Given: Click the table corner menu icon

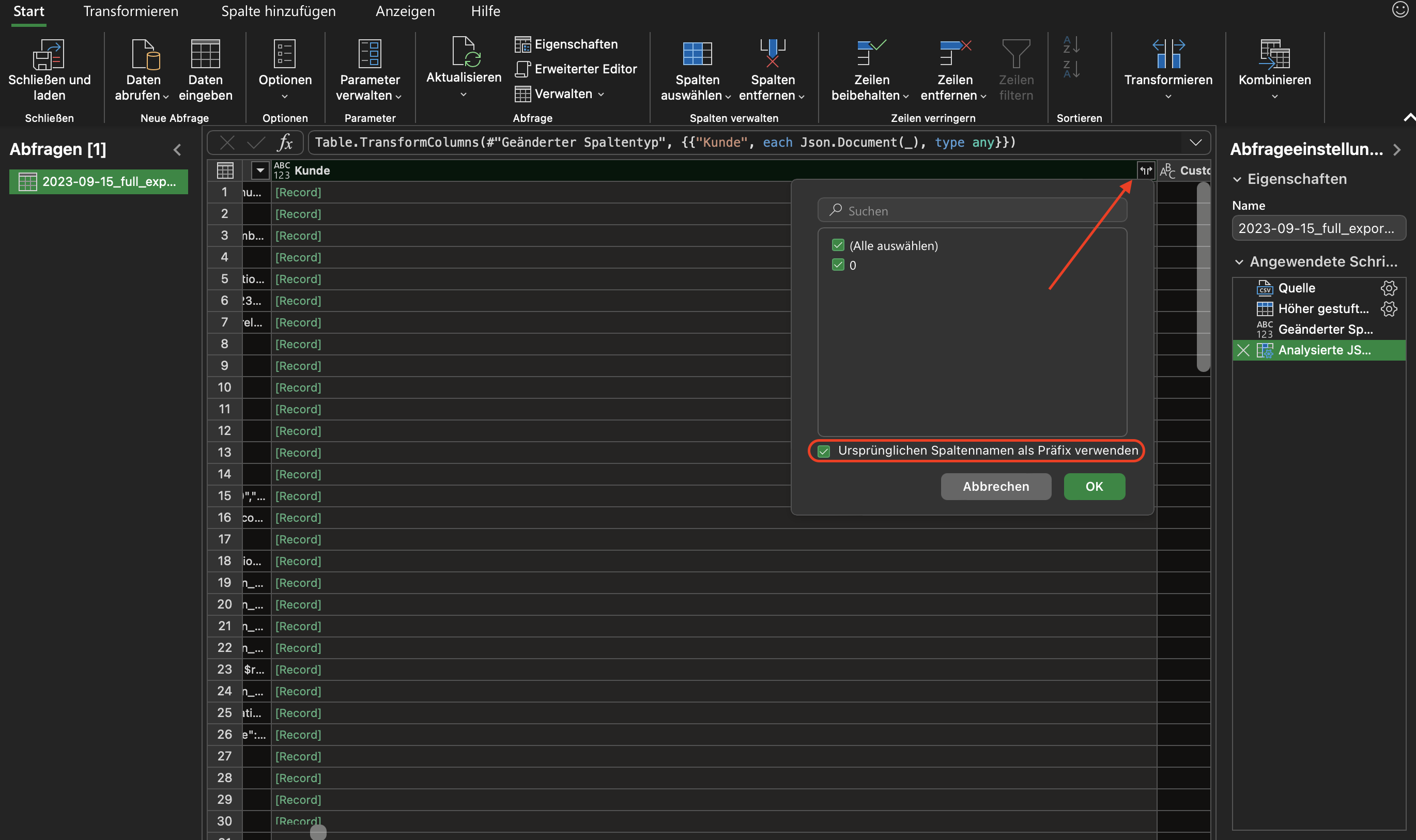Looking at the screenshot, I should (x=225, y=170).
